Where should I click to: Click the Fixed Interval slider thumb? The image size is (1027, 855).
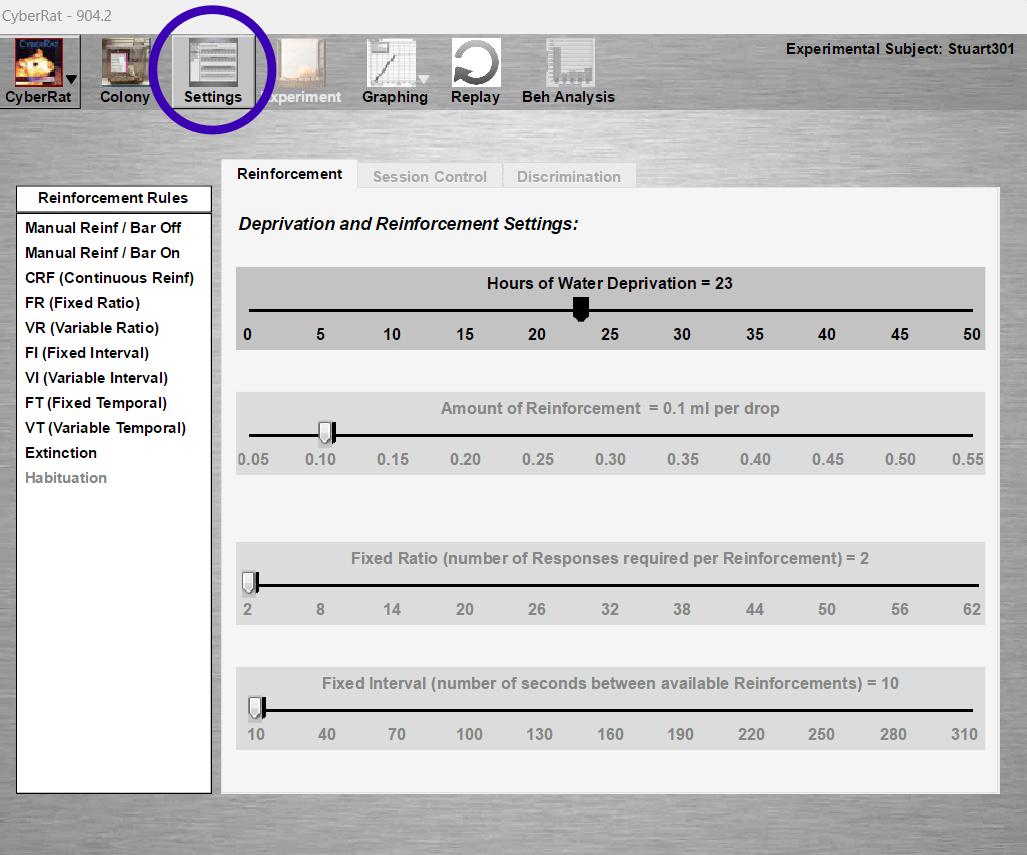click(256, 708)
